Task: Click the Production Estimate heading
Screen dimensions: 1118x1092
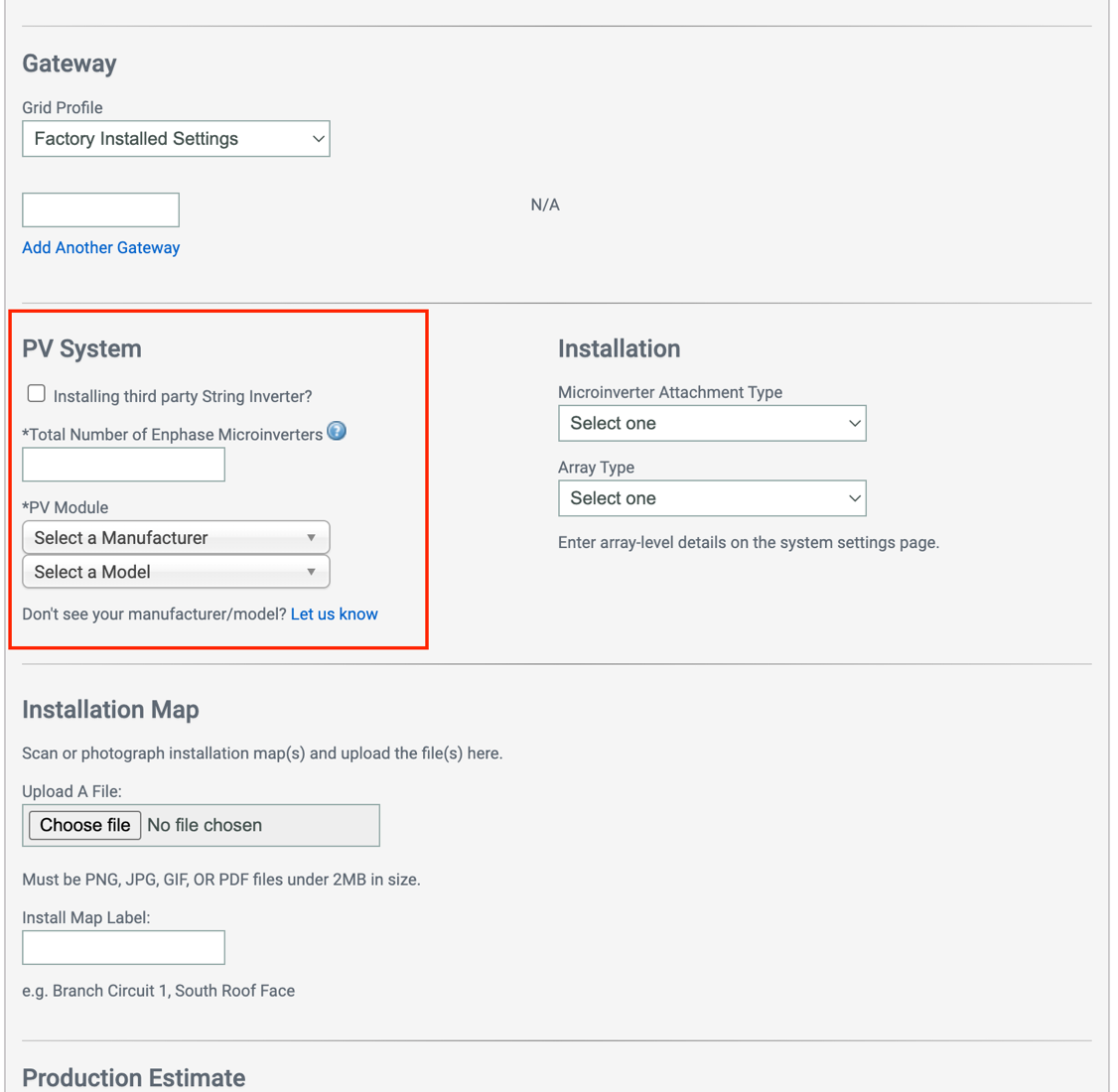Action: (133, 1078)
